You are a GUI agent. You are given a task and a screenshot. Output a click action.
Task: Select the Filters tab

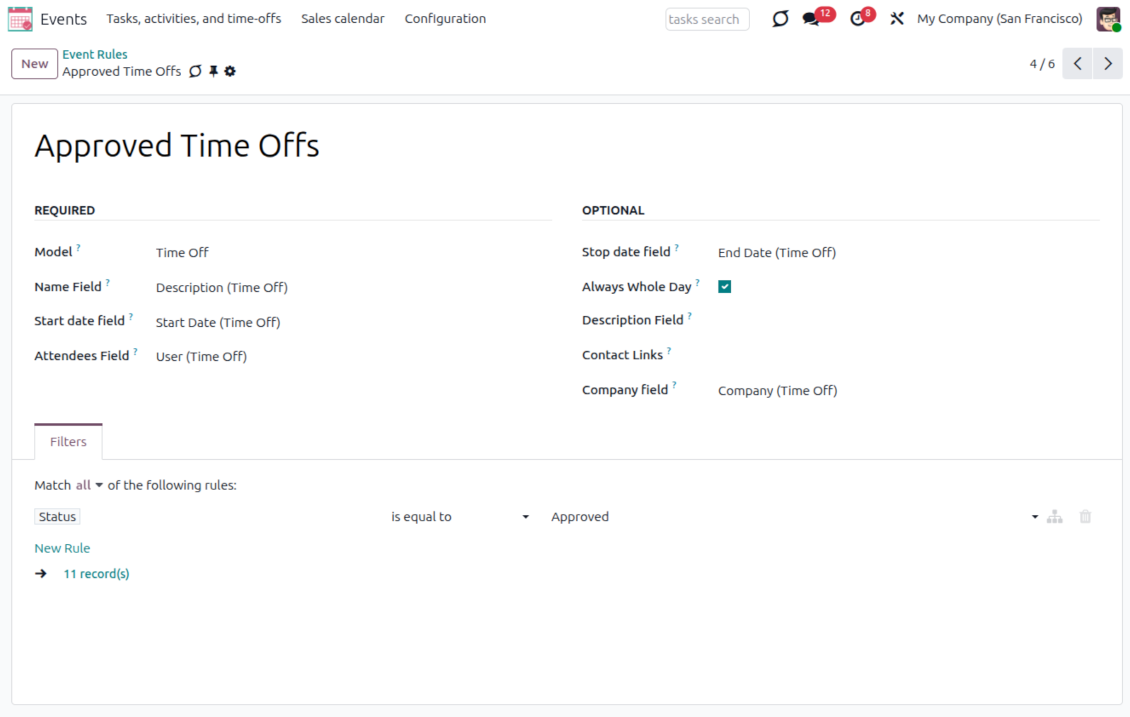[x=68, y=442]
